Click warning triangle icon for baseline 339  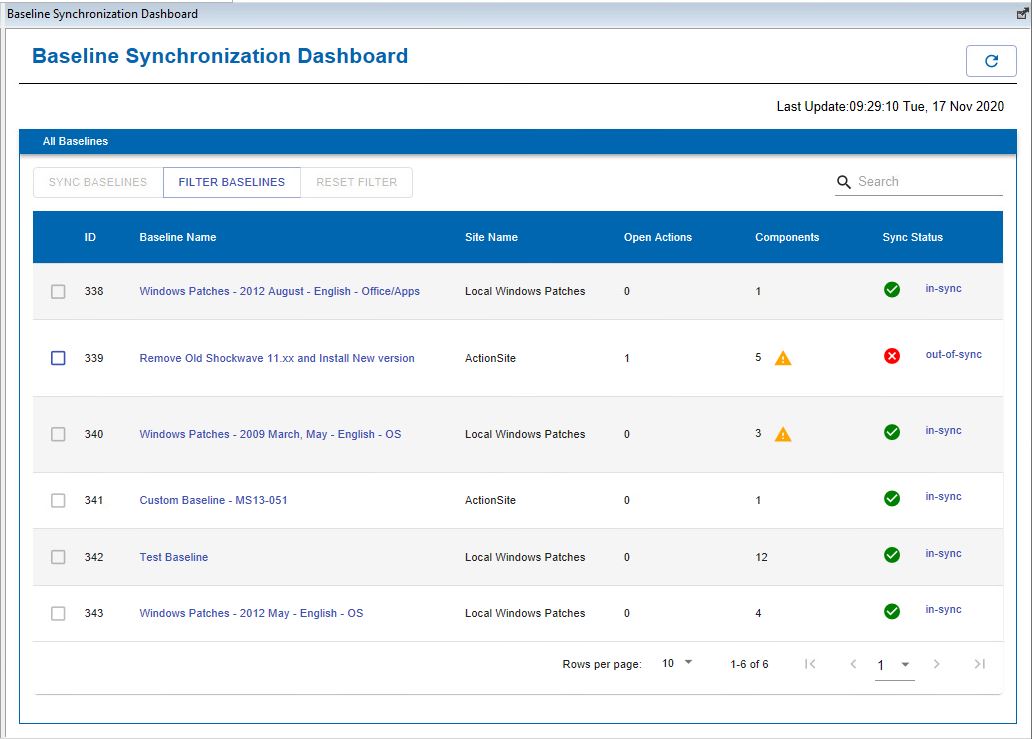coord(783,358)
